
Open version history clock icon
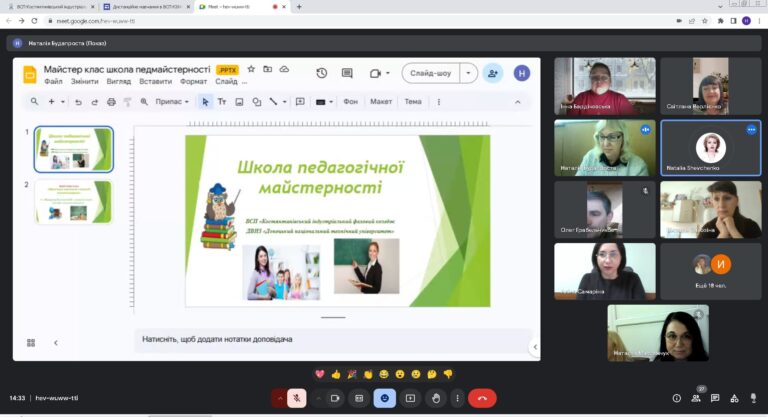coord(322,73)
